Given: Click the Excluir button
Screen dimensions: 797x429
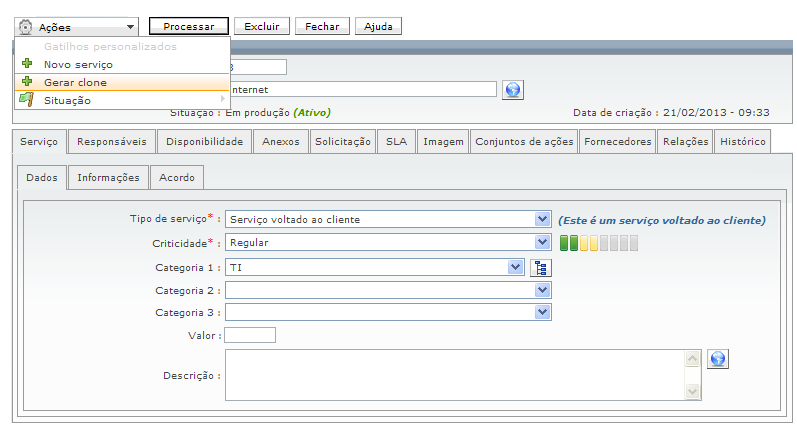Looking at the screenshot, I should click(262, 27).
